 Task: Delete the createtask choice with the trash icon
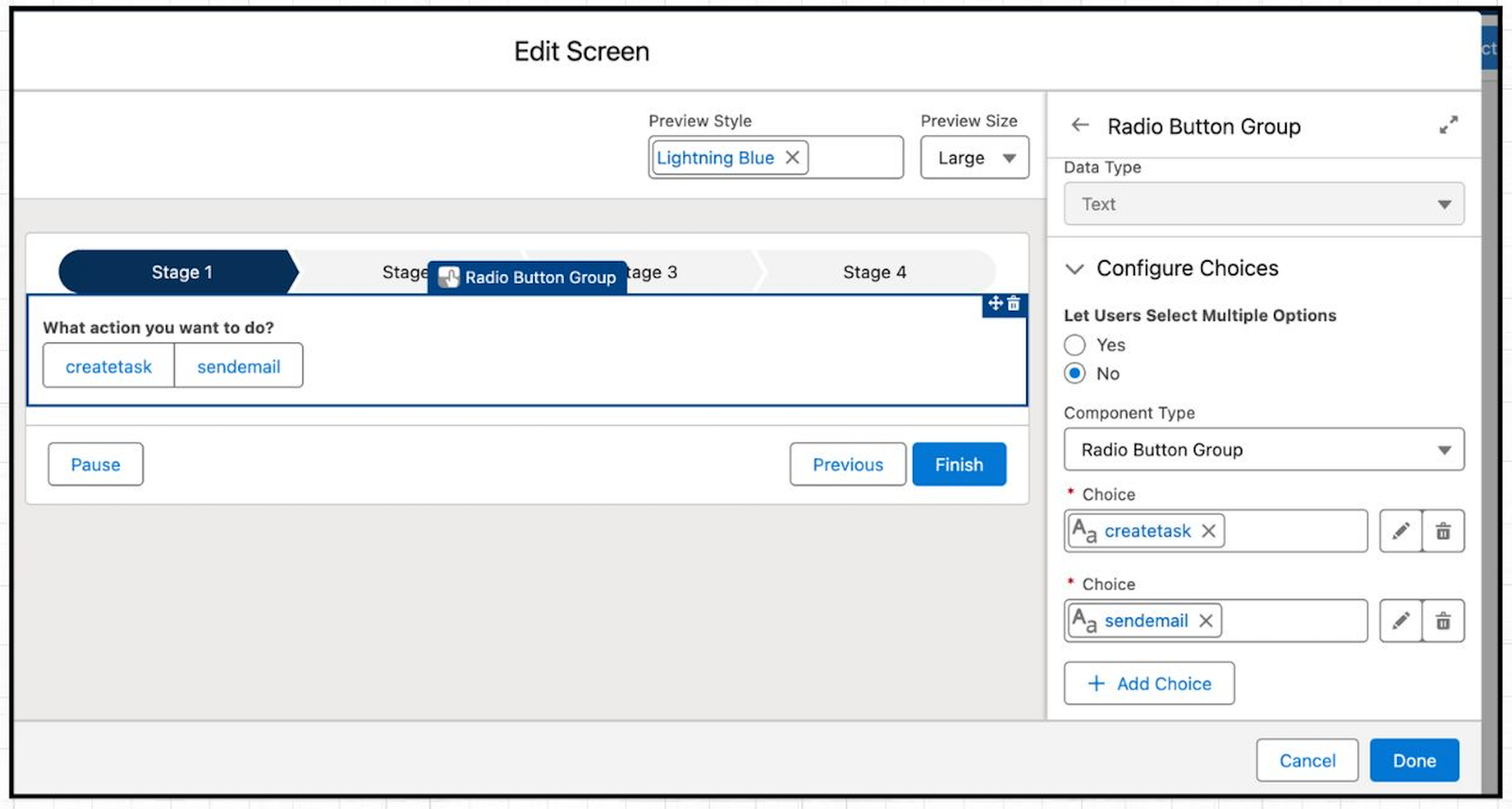click(x=1443, y=531)
